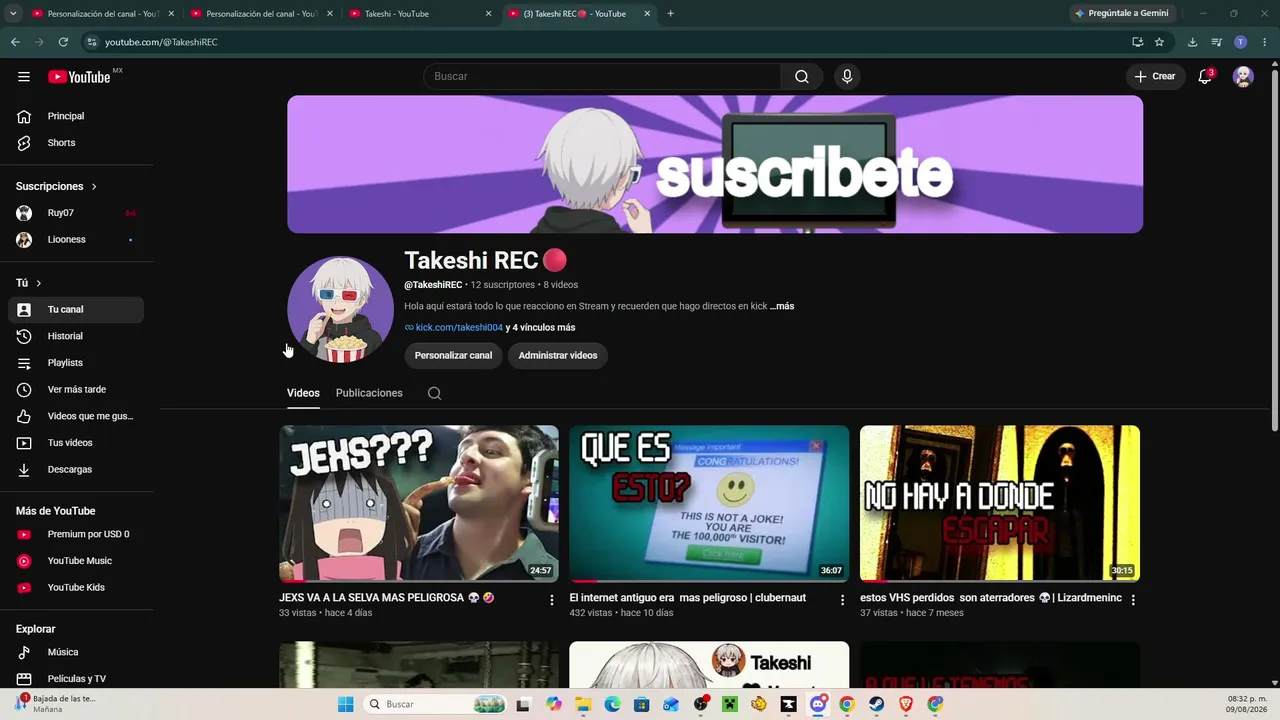The image size is (1280, 720).
Task: Switch to first 'Personalización del canal' tab
Action: tap(102, 14)
